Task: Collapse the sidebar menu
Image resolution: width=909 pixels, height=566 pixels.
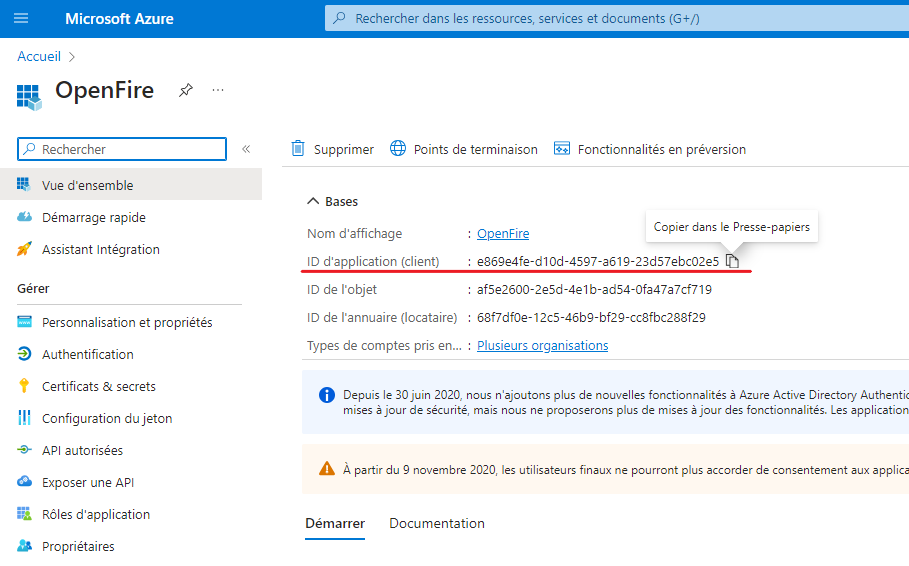Action: point(246,149)
